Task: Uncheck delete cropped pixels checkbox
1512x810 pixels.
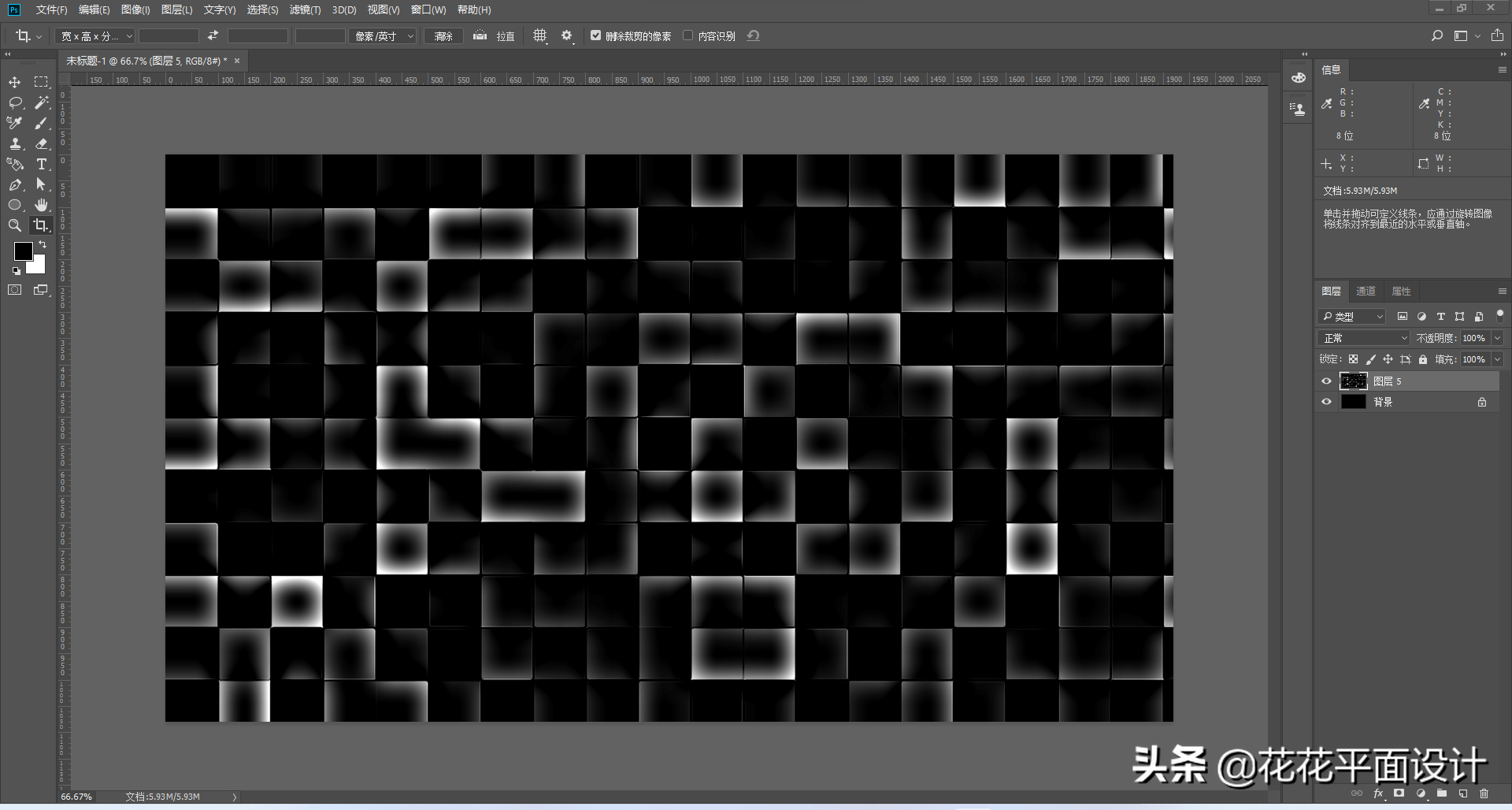Action: pyautogui.click(x=596, y=35)
